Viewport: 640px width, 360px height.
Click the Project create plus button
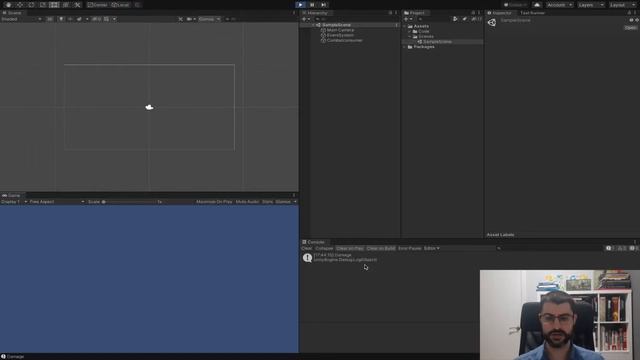(406, 19)
